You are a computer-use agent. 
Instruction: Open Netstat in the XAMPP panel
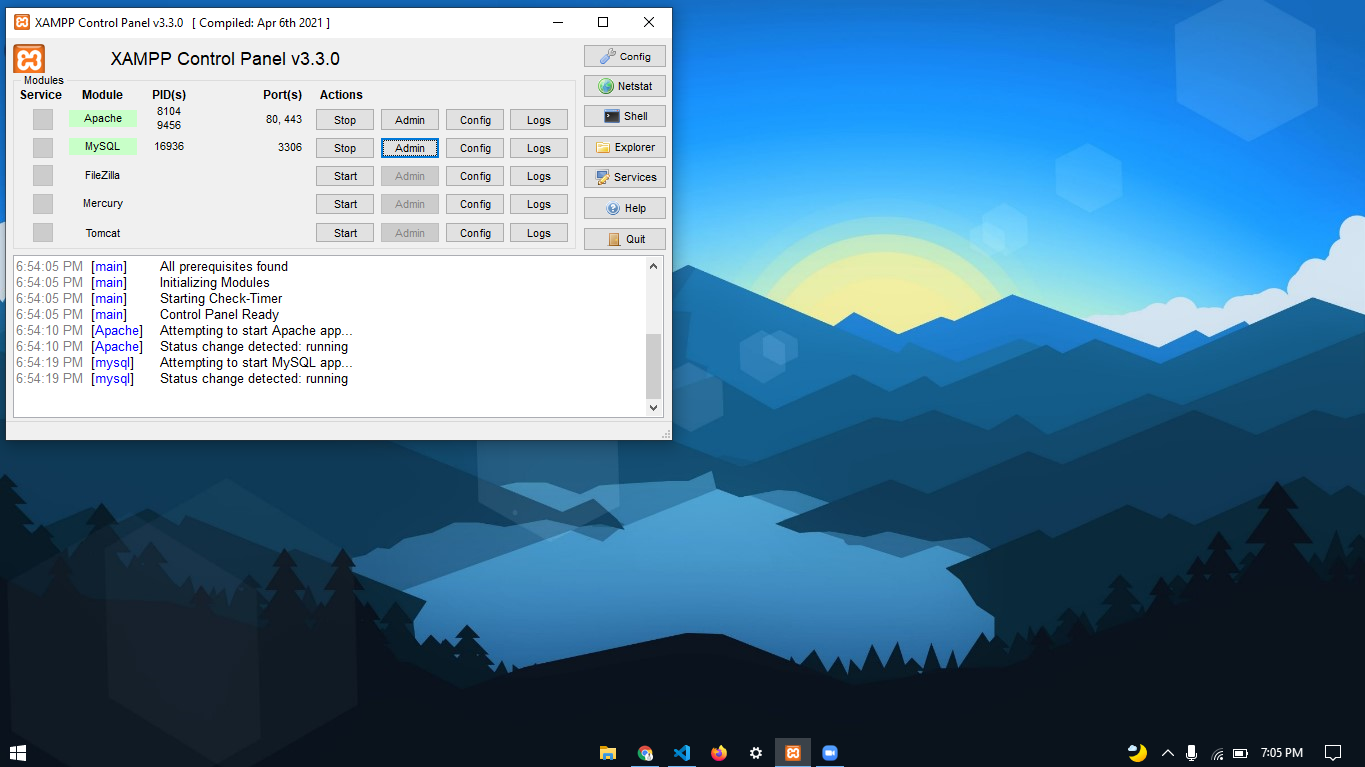[625, 86]
